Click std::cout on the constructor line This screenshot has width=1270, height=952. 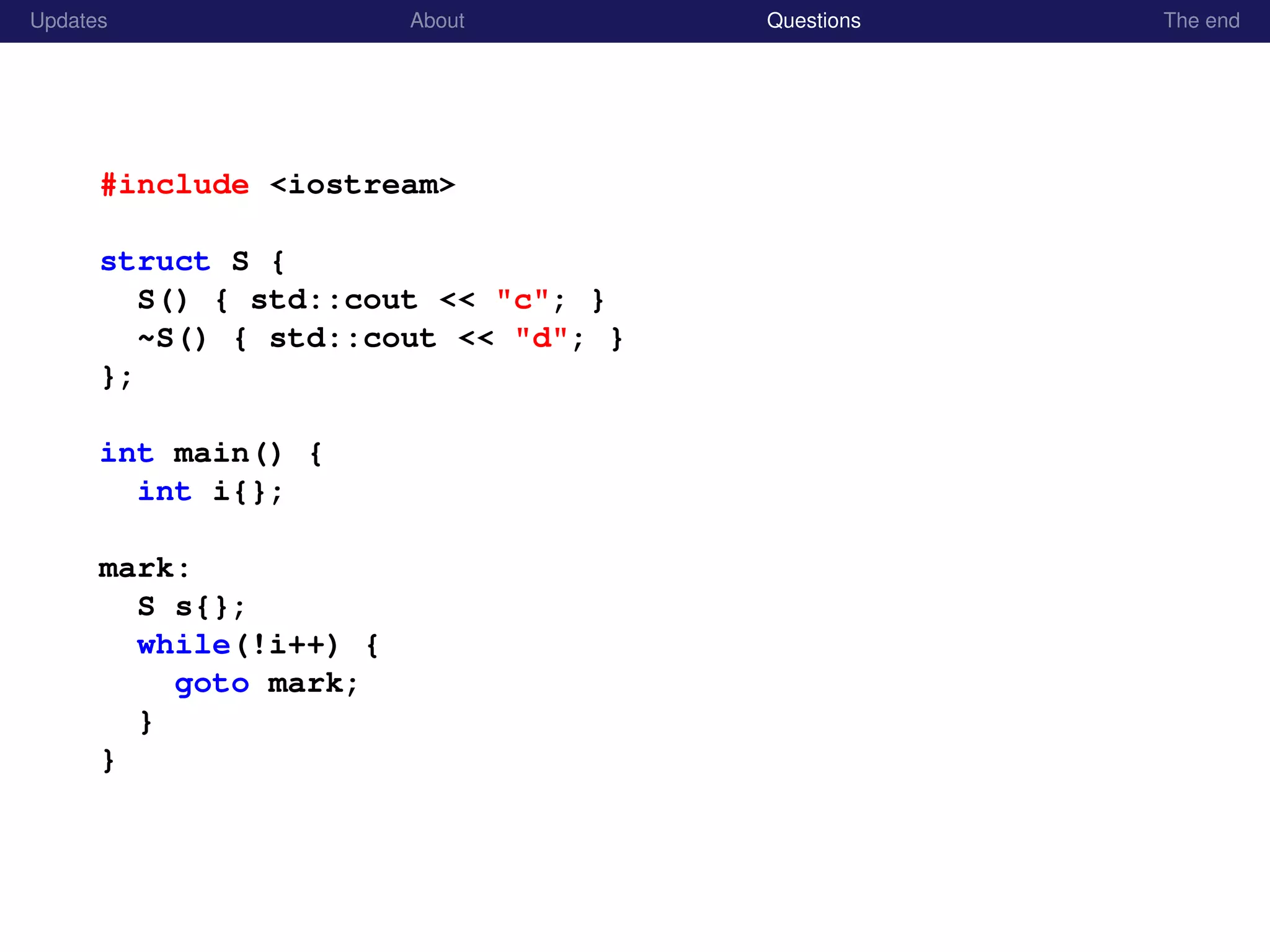pos(334,300)
